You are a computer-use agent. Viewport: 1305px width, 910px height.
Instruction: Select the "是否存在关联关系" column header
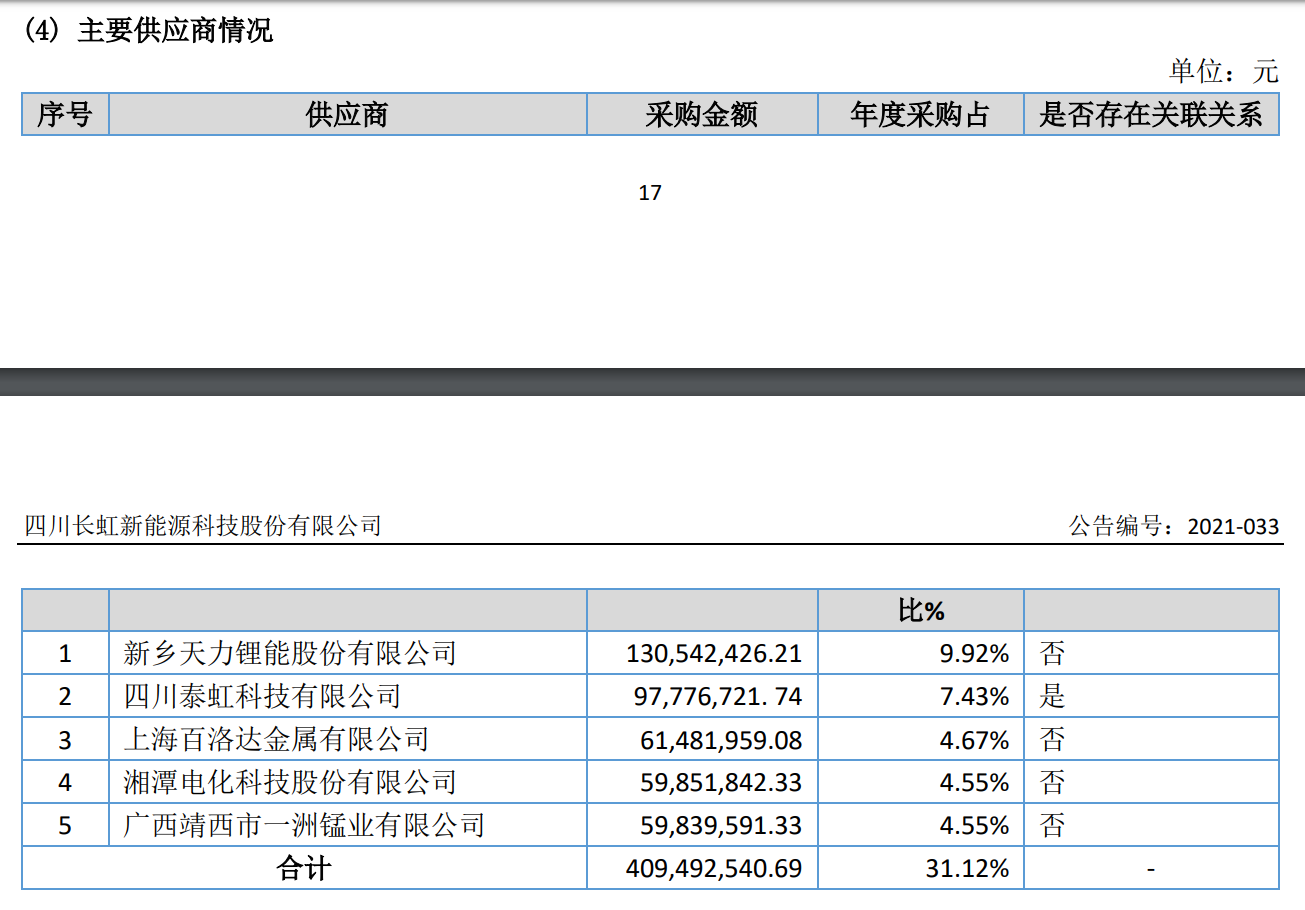pyautogui.click(x=1151, y=115)
